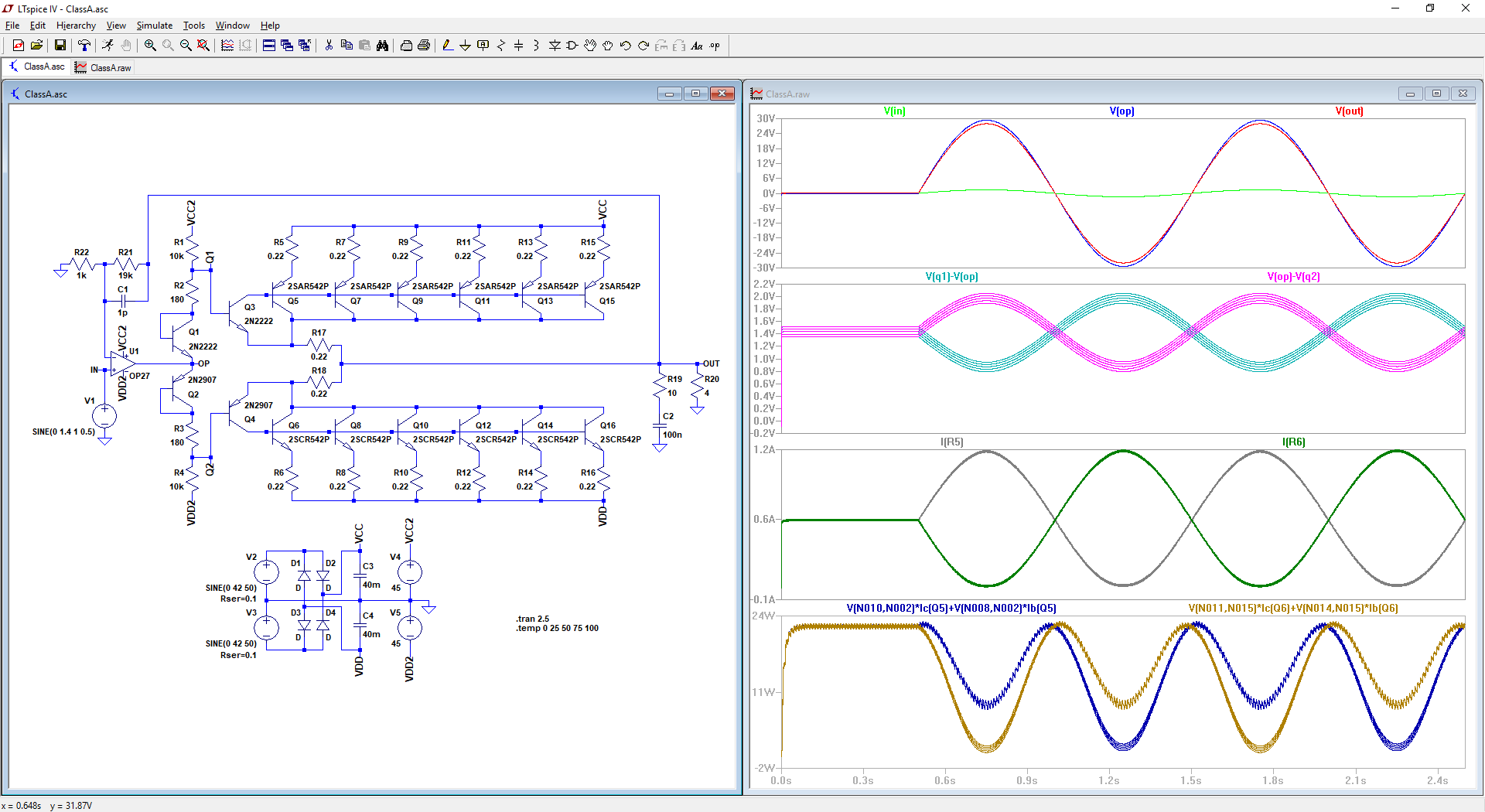Switch to the ClassA.raw tab
The image size is (1485, 812).
click(104, 67)
